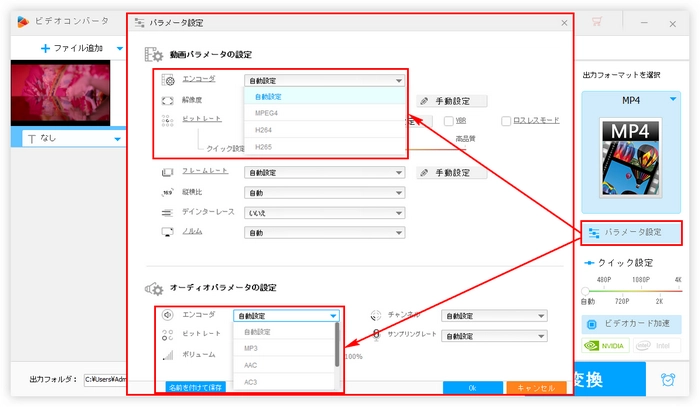The width and height of the screenshot is (700, 407).
Task: Open the フレームレート dropdown
Action: (324, 173)
